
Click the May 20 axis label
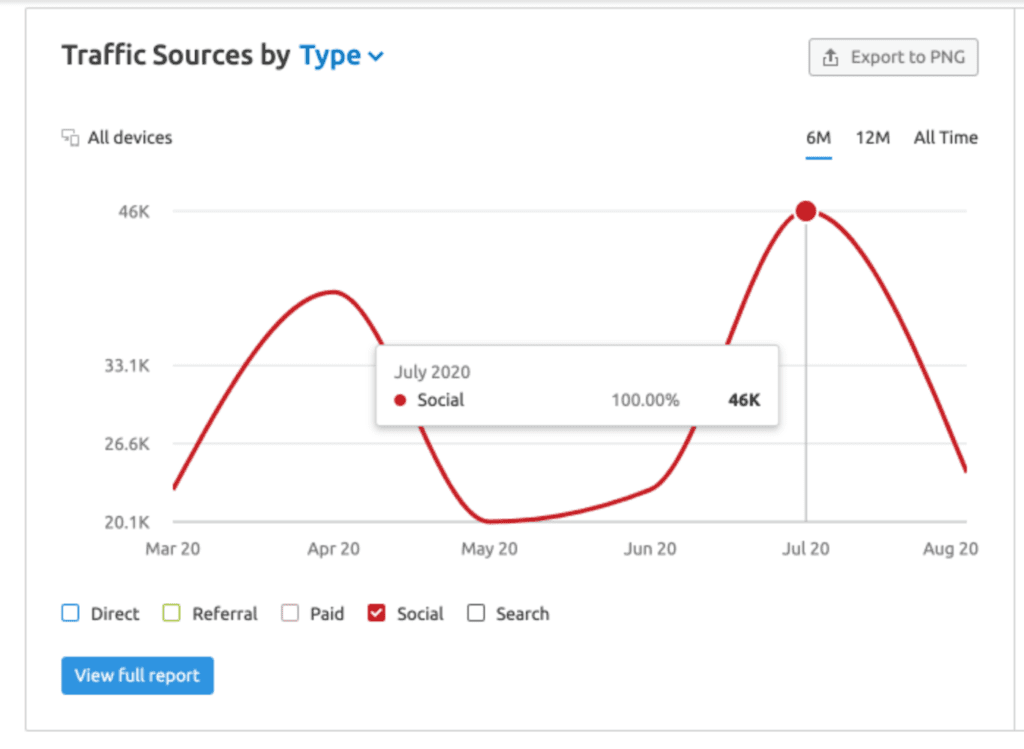tap(490, 549)
